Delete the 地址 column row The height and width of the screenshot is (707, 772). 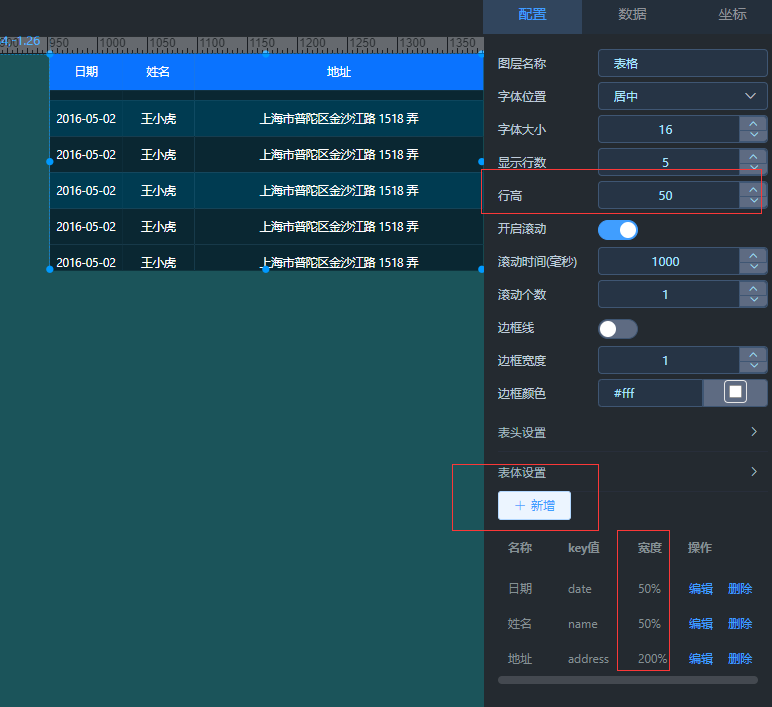click(740, 659)
